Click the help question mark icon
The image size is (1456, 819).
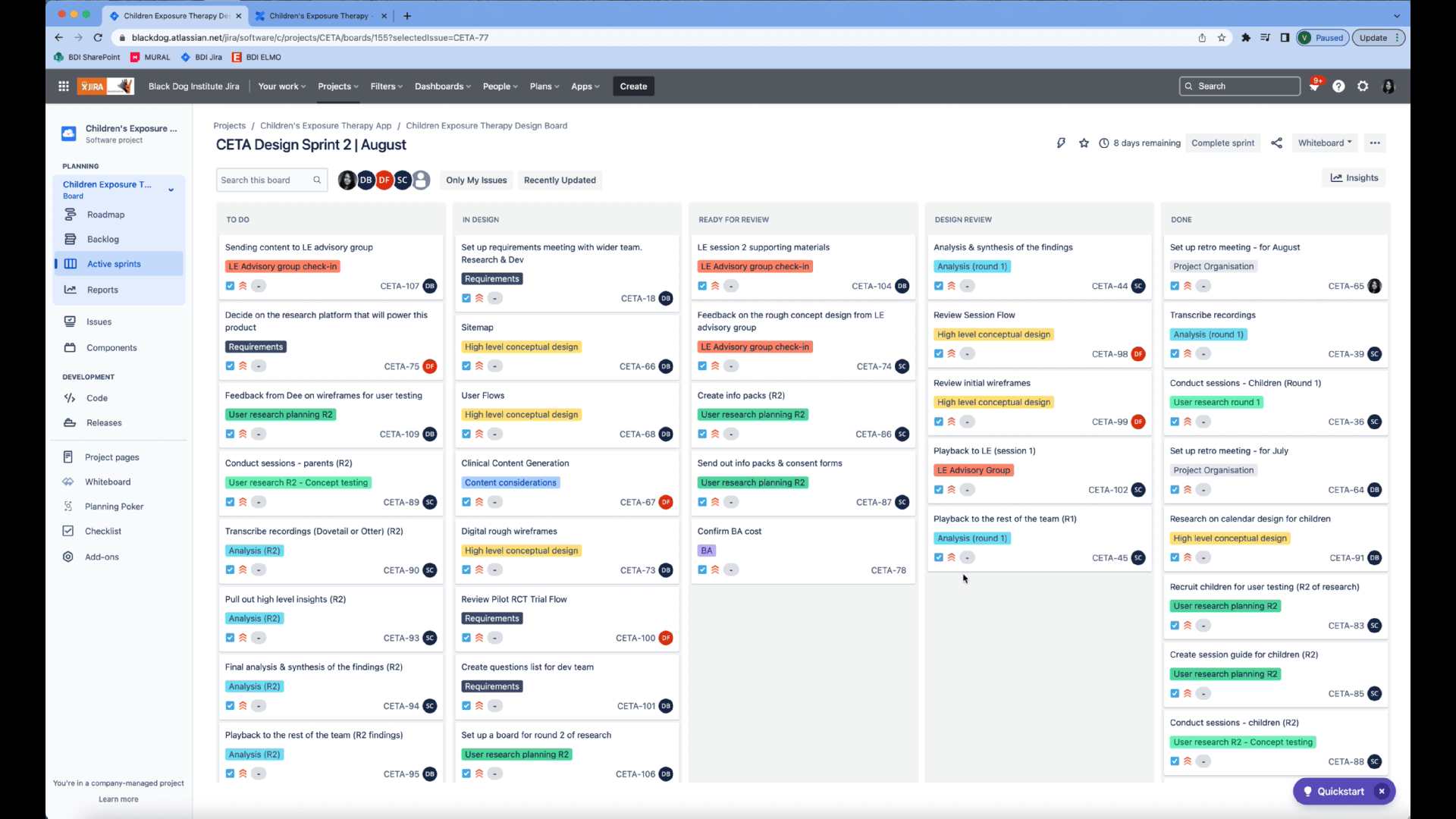click(x=1338, y=86)
